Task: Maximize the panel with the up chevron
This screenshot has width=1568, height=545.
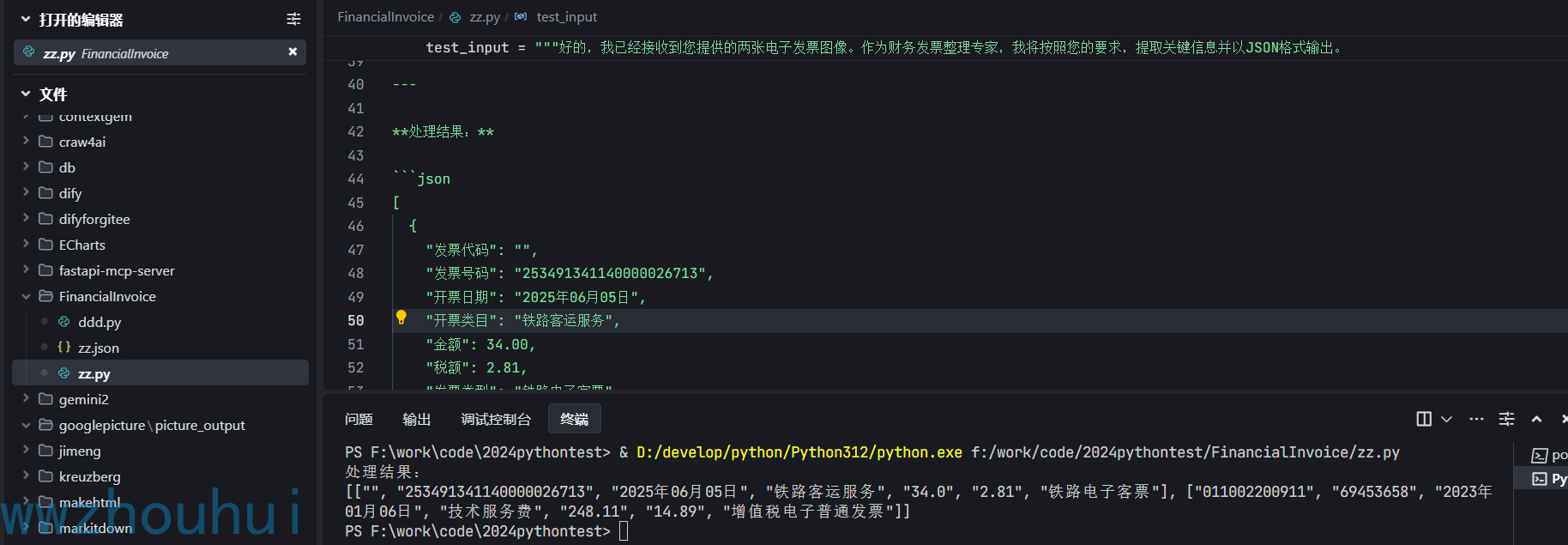Action: coord(1536,419)
